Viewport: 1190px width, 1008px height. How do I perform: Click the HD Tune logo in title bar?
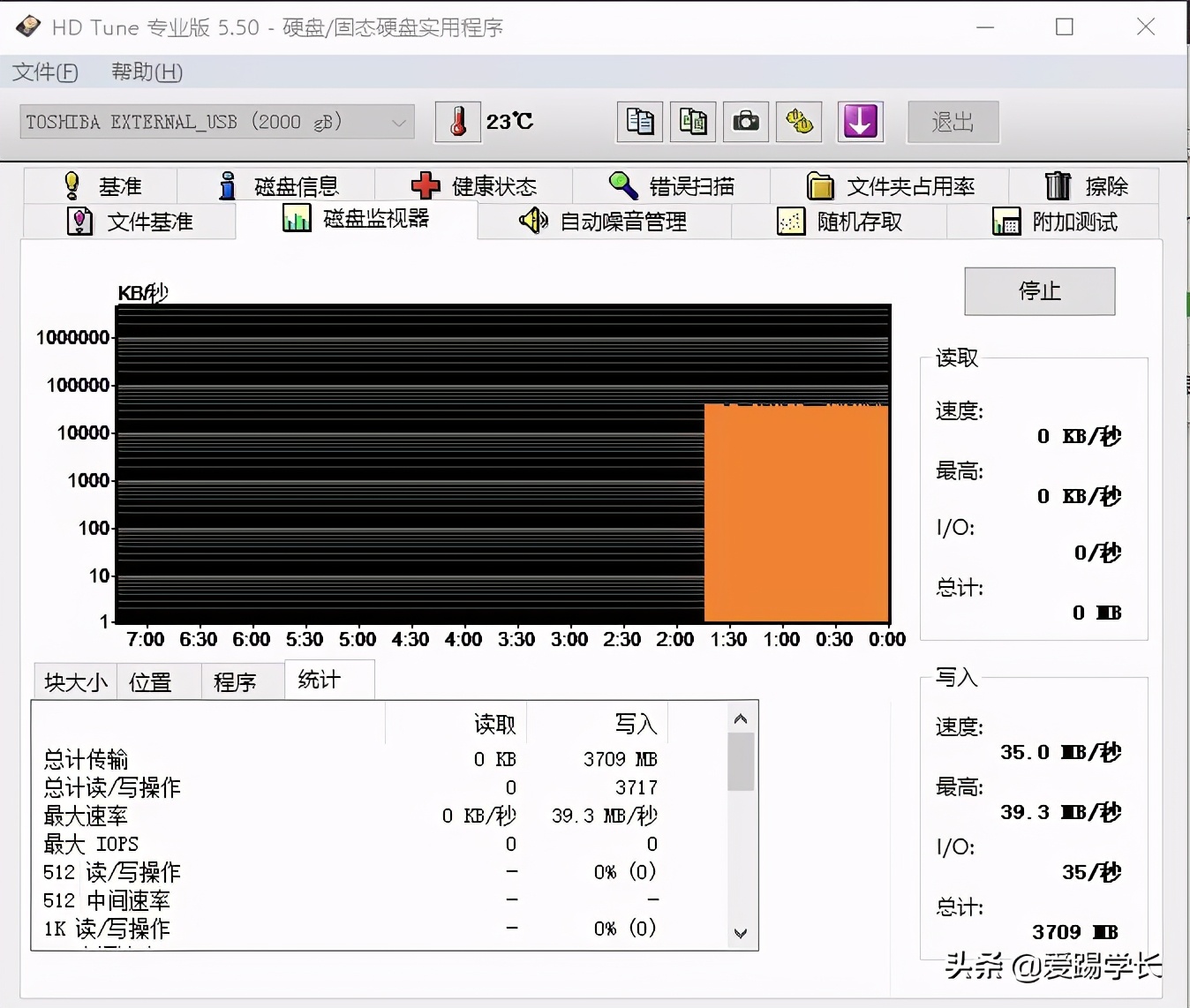27,26
